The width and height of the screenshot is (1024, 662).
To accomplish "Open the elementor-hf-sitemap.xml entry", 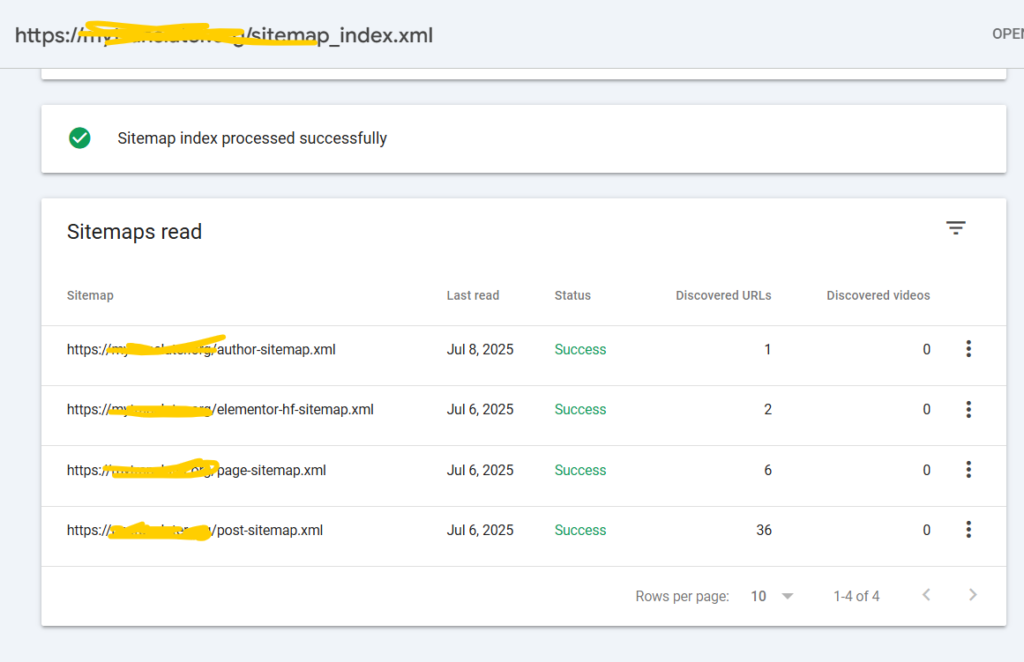I will click(x=220, y=409).
